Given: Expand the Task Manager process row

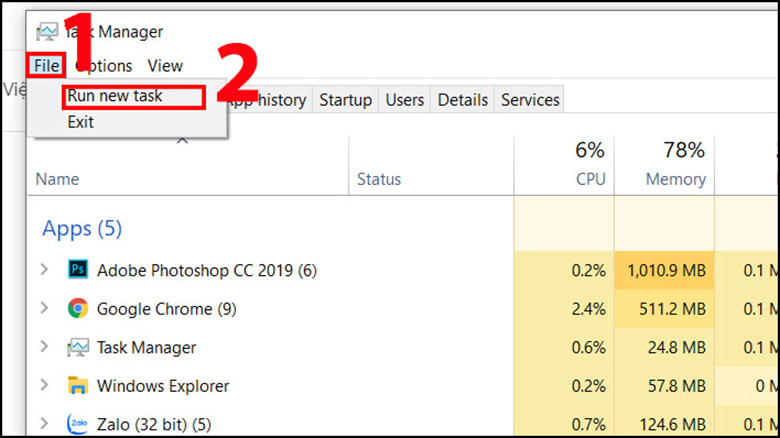Looking at the screenshot, I should coord(43,348).
